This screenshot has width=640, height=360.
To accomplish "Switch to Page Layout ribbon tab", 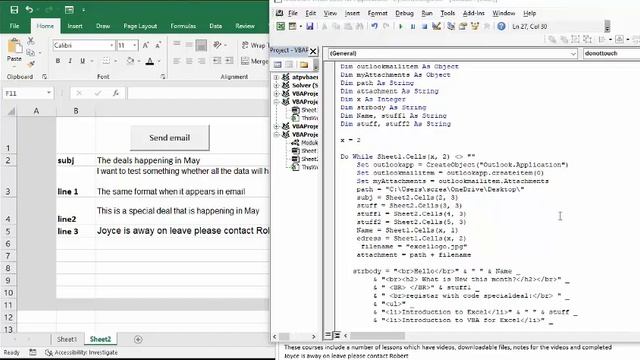I will click(140, 26).
